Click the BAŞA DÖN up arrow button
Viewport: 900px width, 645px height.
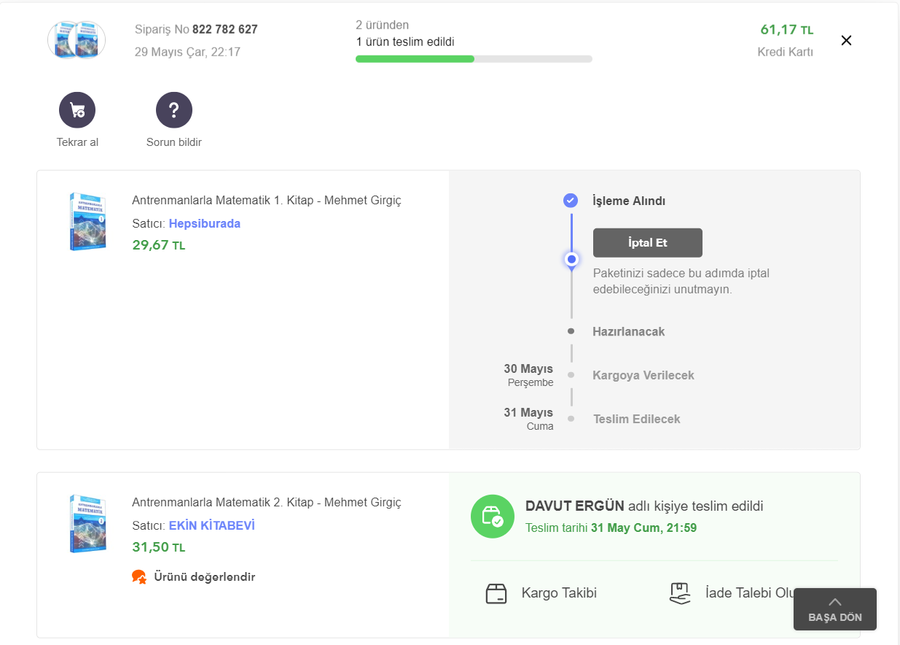(835, 609)
